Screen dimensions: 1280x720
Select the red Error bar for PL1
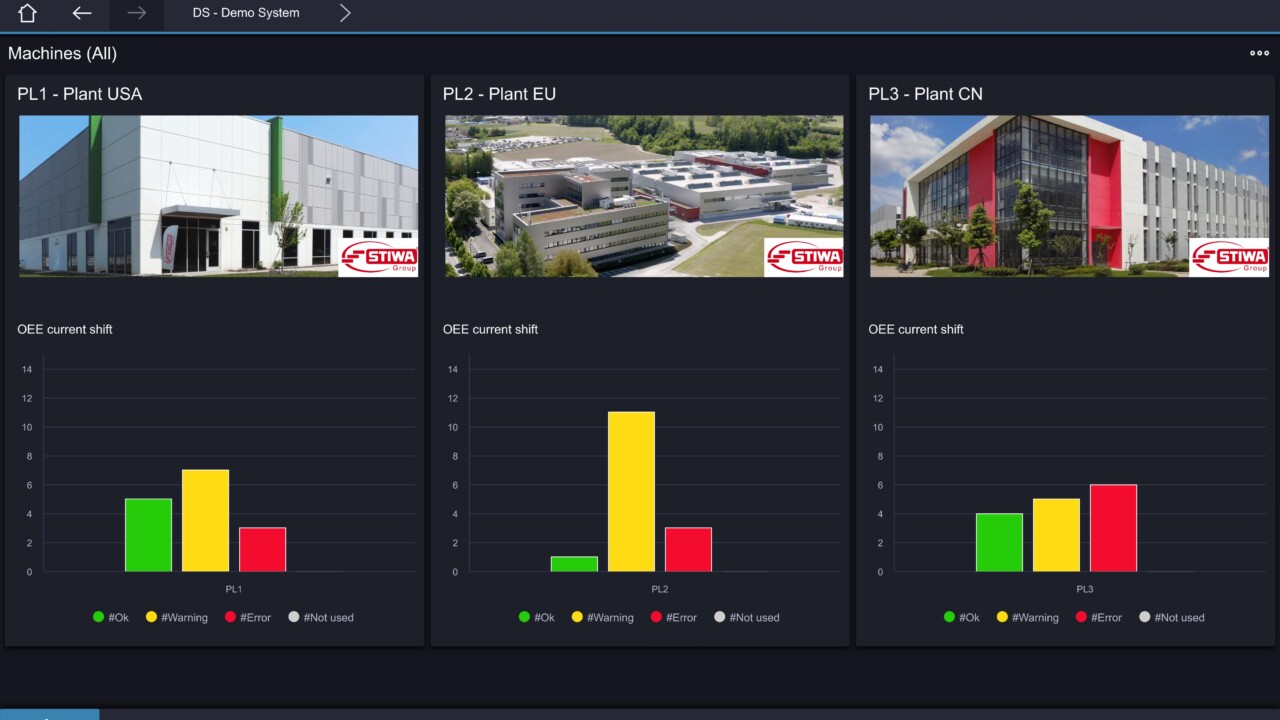pos(262,550)
